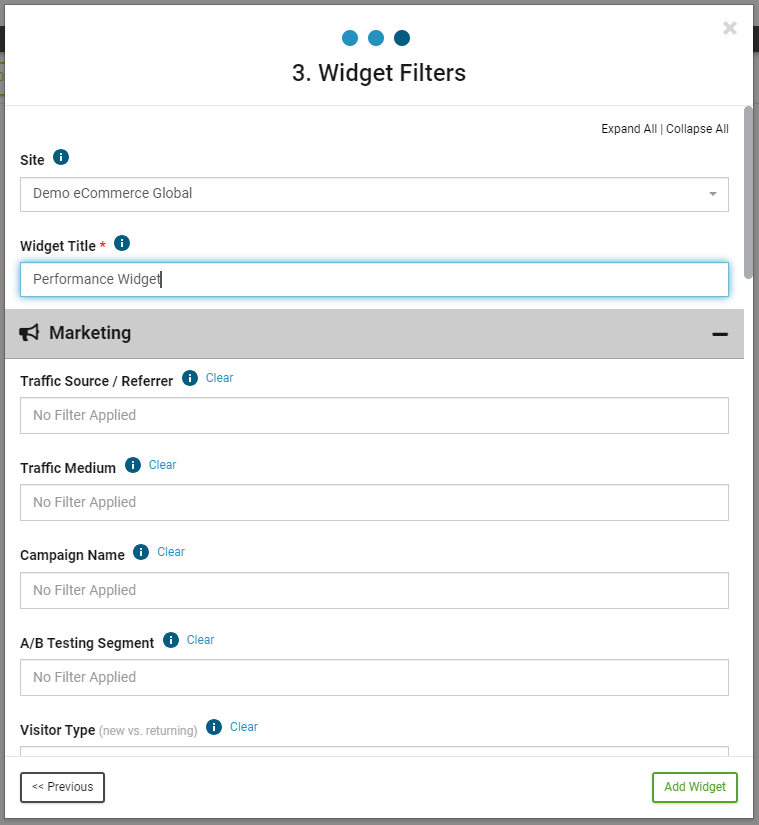Screen dimensions: 759x825
Task: Focus the Traffic Source / Referrer filter field
Action: click(x=374, y=416)
